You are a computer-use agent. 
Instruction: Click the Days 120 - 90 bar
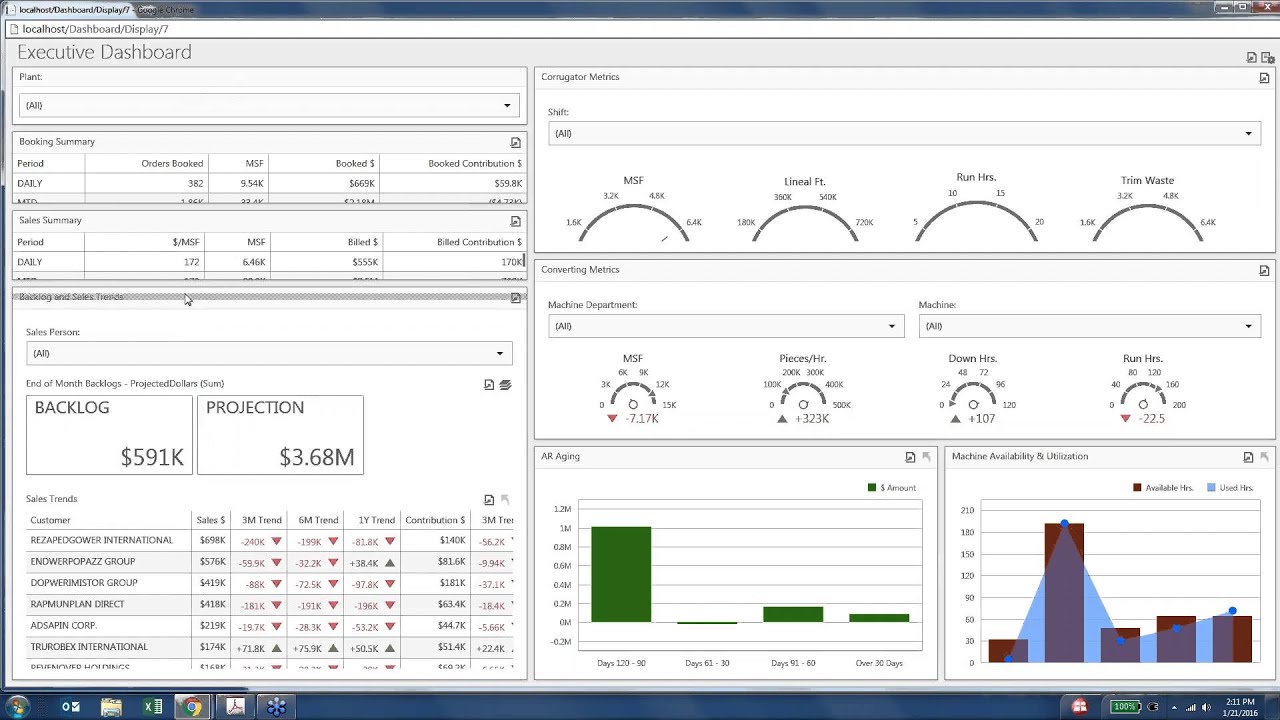click(x=621, y=574)
